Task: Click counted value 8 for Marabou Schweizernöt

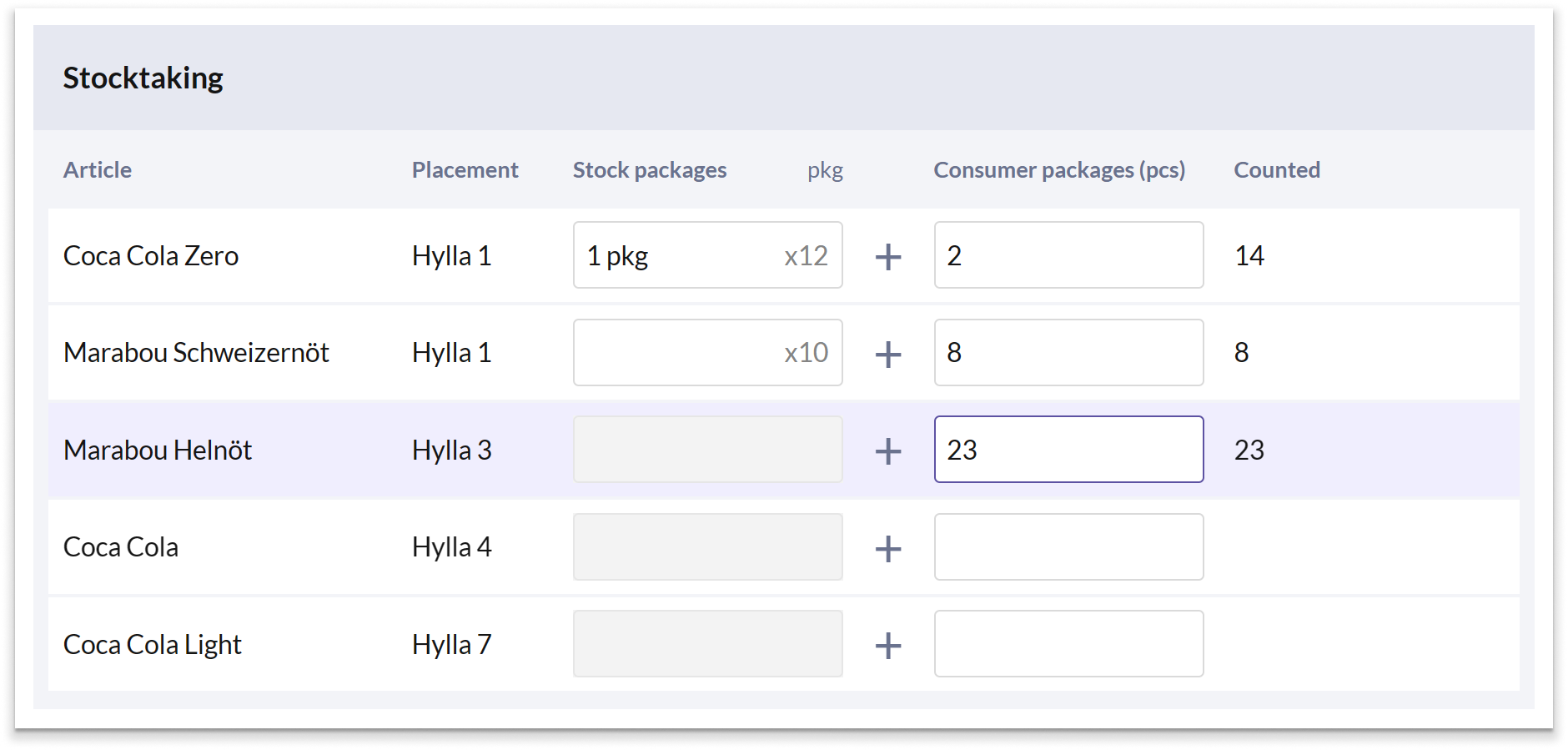Action: [1242, 353]
